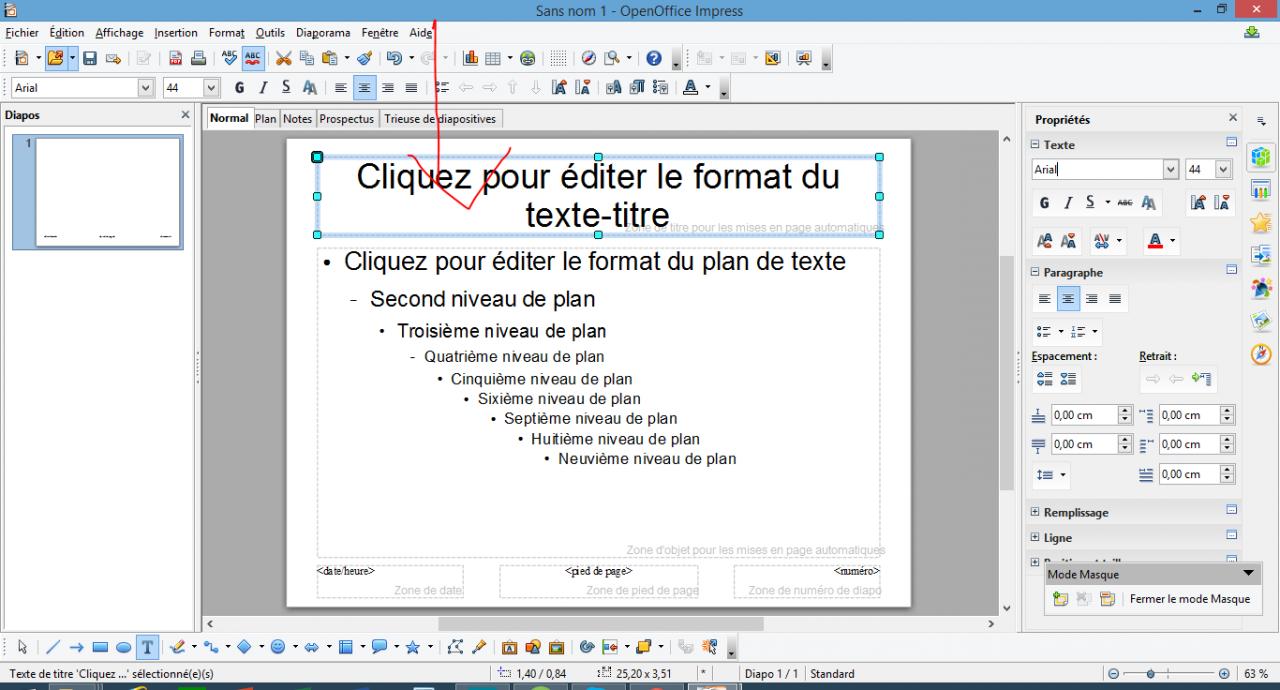Image resolution: width=1280 pixels, height=690 pixels.
Task: Switch to Trieuse de diapositives tab
Action: pyautogui.click(x=439, y=118)
